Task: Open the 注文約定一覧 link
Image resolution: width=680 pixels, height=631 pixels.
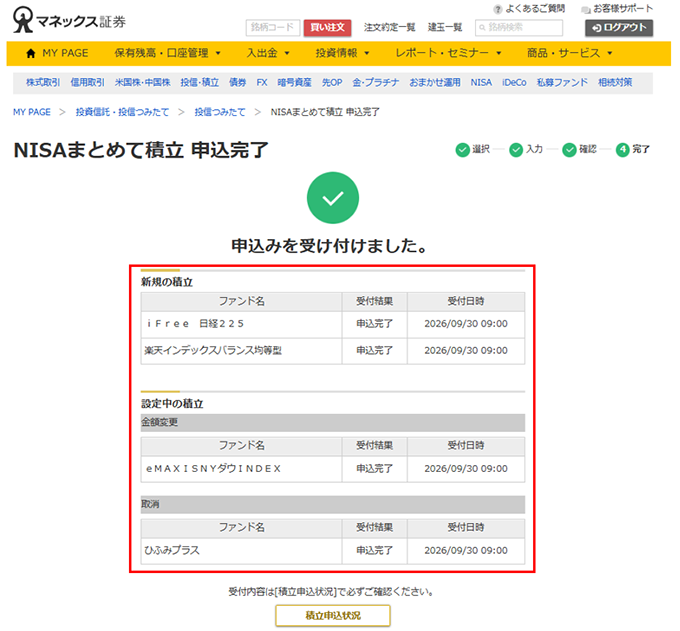Action: (389, 27)
